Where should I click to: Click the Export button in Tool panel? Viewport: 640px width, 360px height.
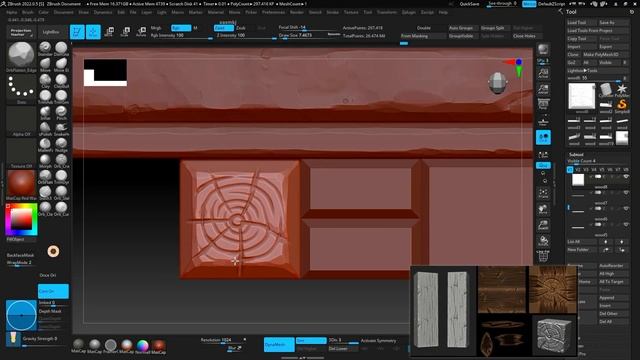[x=613, y=47]
